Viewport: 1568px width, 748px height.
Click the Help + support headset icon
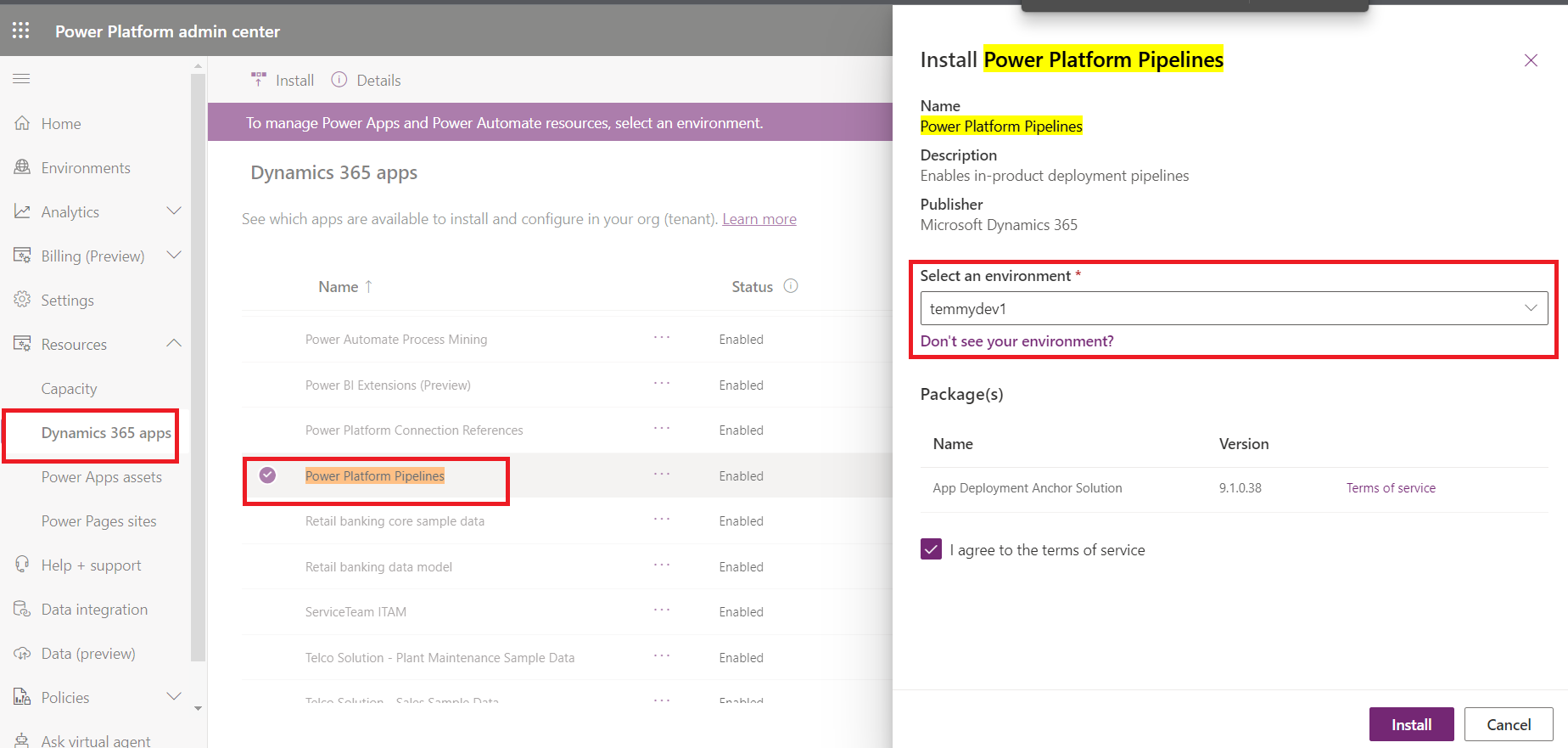click(x=23, y=565)
